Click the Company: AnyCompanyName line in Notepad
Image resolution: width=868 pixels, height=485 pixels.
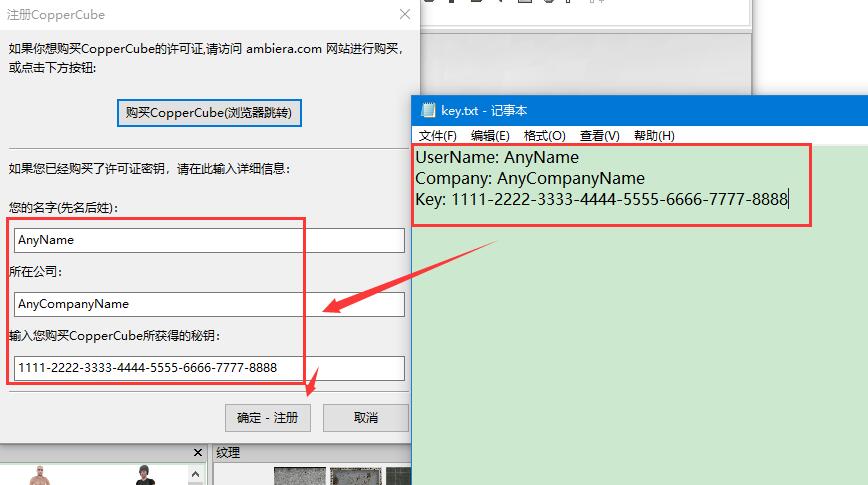pos(530,178)
